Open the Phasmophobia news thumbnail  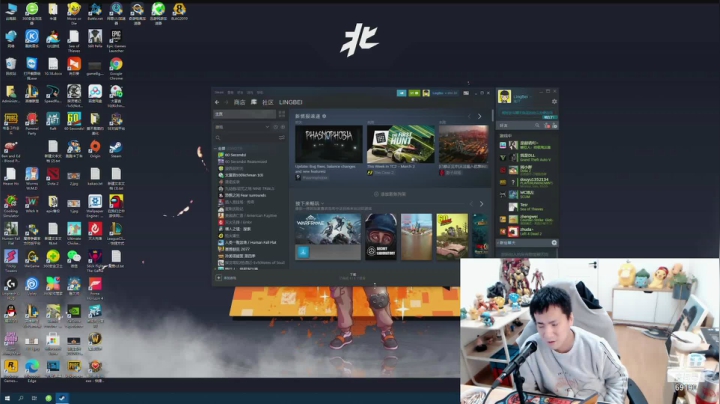click(328, 145)
